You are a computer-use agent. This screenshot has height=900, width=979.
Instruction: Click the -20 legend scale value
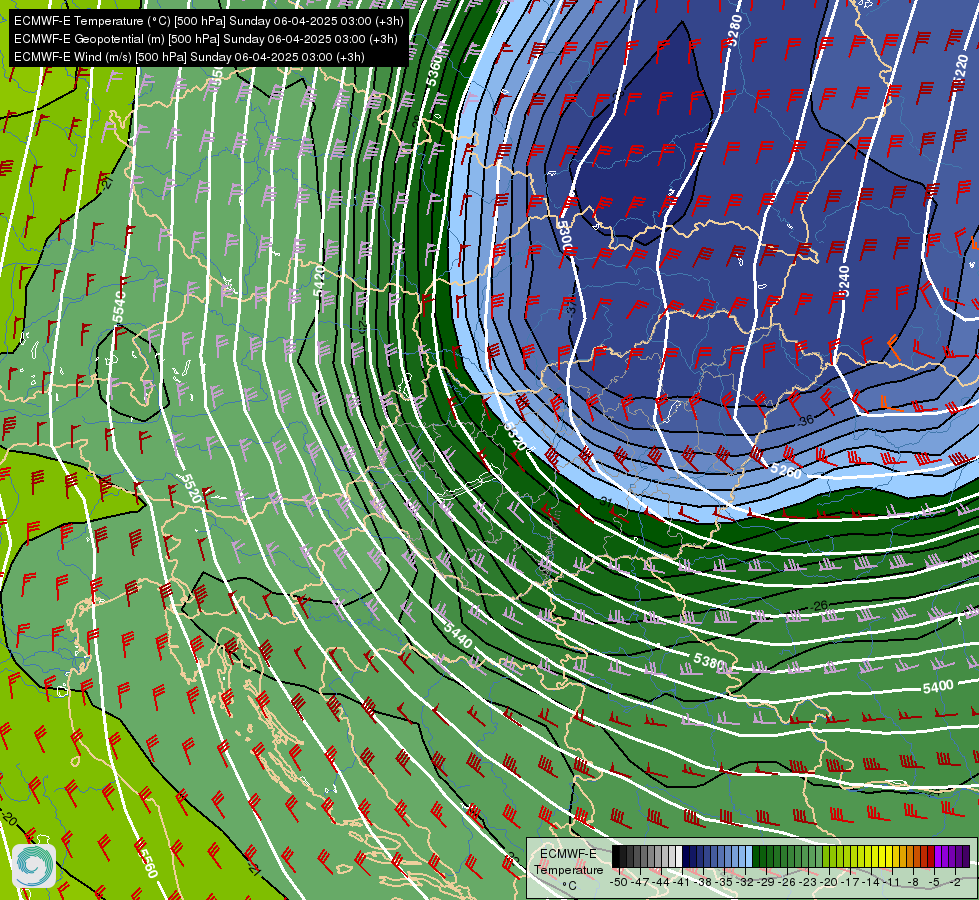click(829, 882)
